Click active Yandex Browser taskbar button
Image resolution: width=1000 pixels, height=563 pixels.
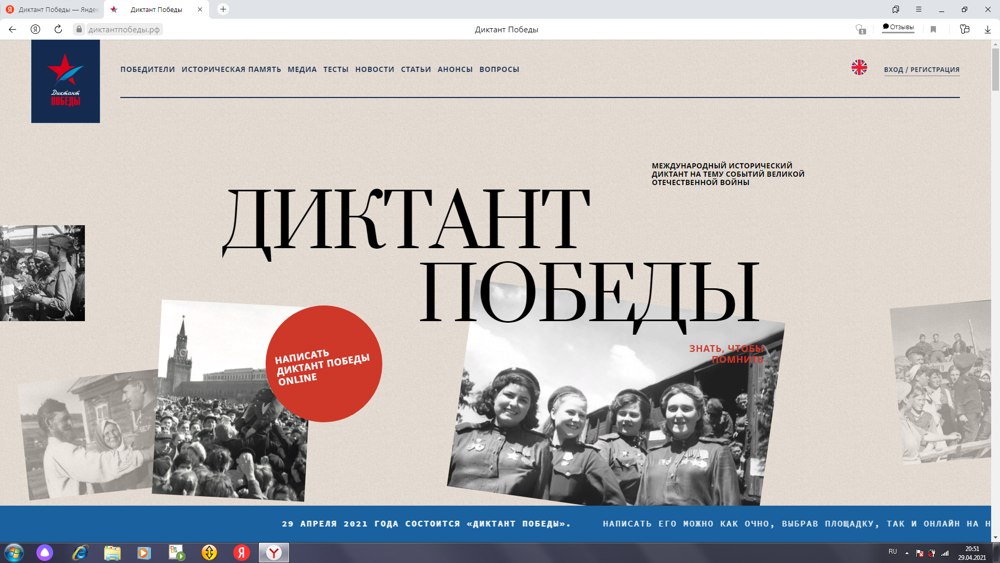[x=274, y=552]
